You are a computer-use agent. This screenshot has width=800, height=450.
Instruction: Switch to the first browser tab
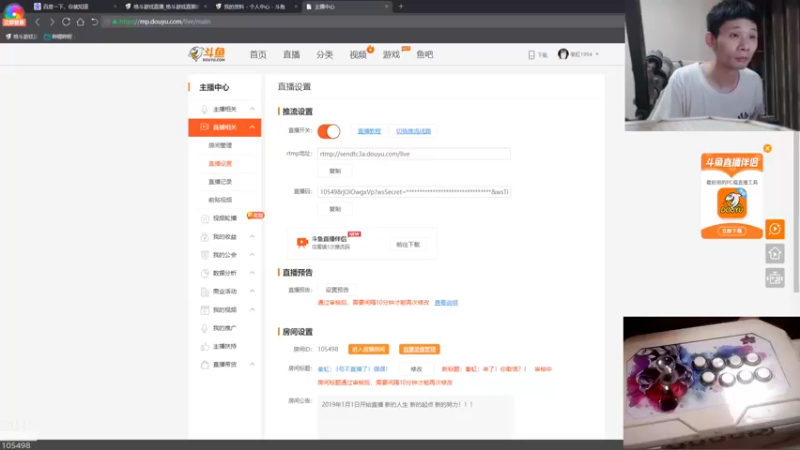pos(74,7)
